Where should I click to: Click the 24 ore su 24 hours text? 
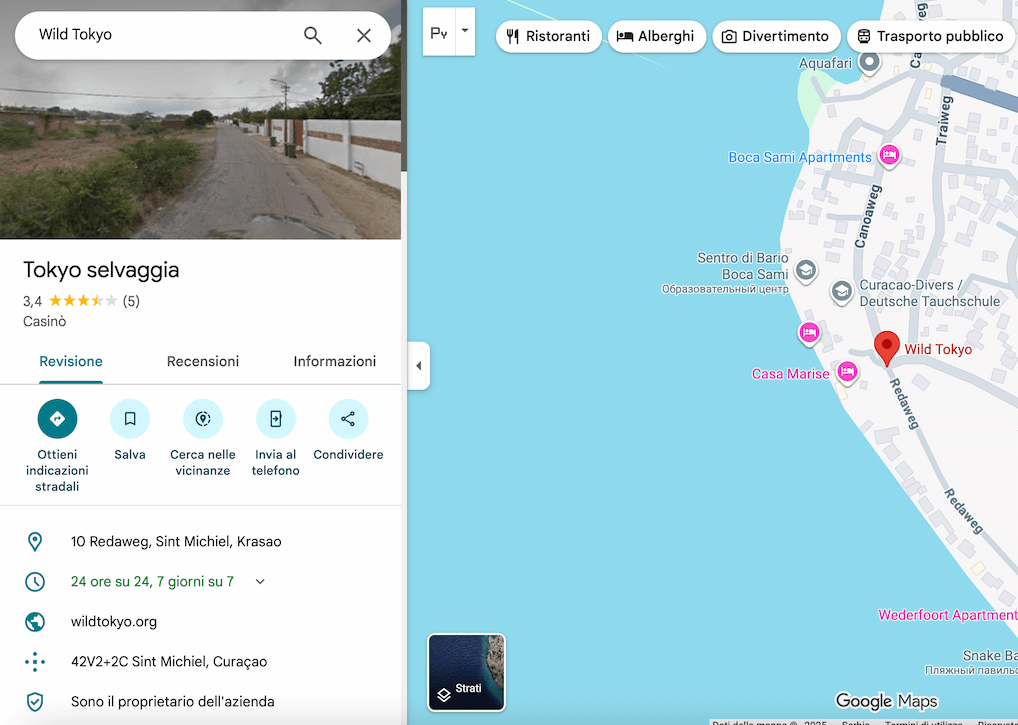152,582
